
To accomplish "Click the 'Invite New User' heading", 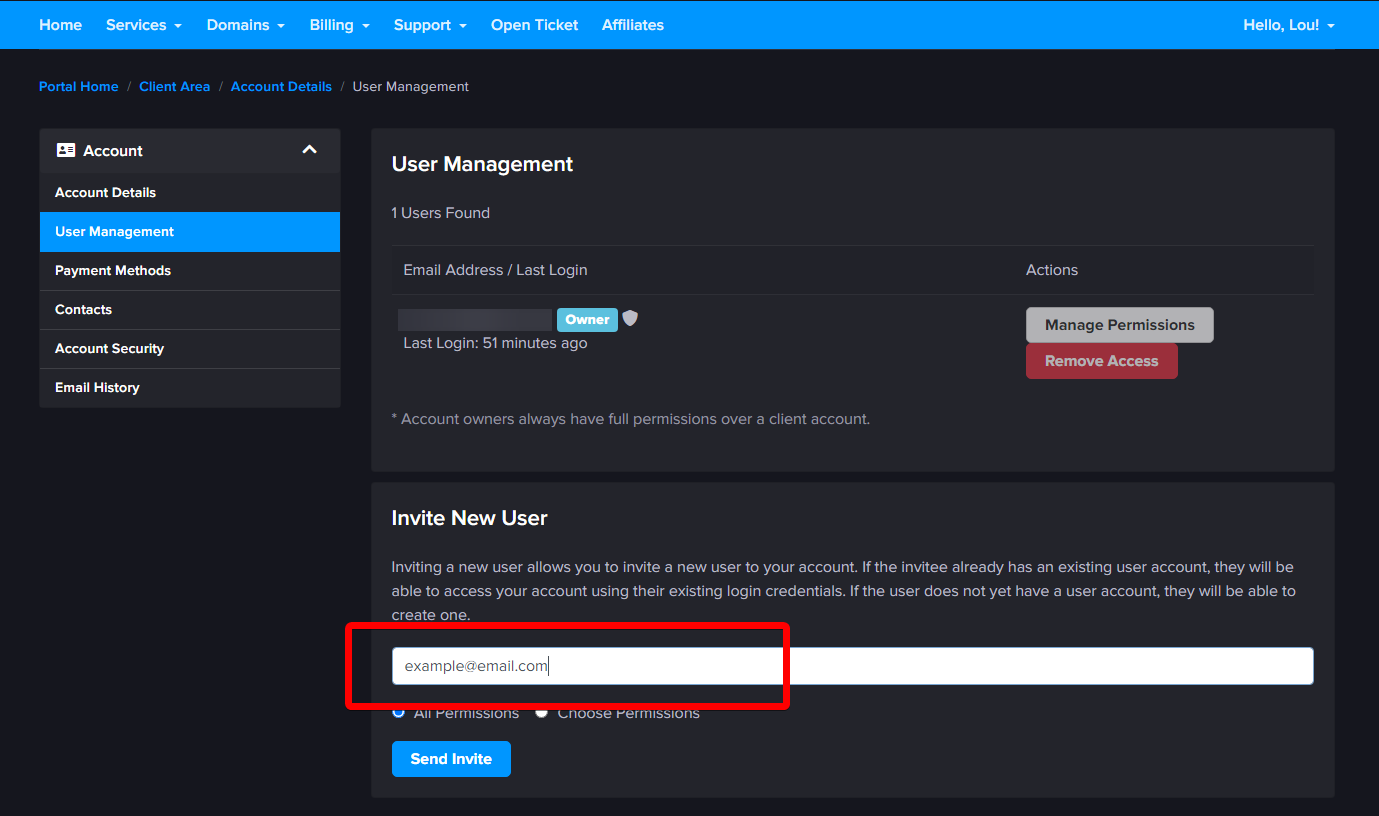I will [x=470, y=518].
